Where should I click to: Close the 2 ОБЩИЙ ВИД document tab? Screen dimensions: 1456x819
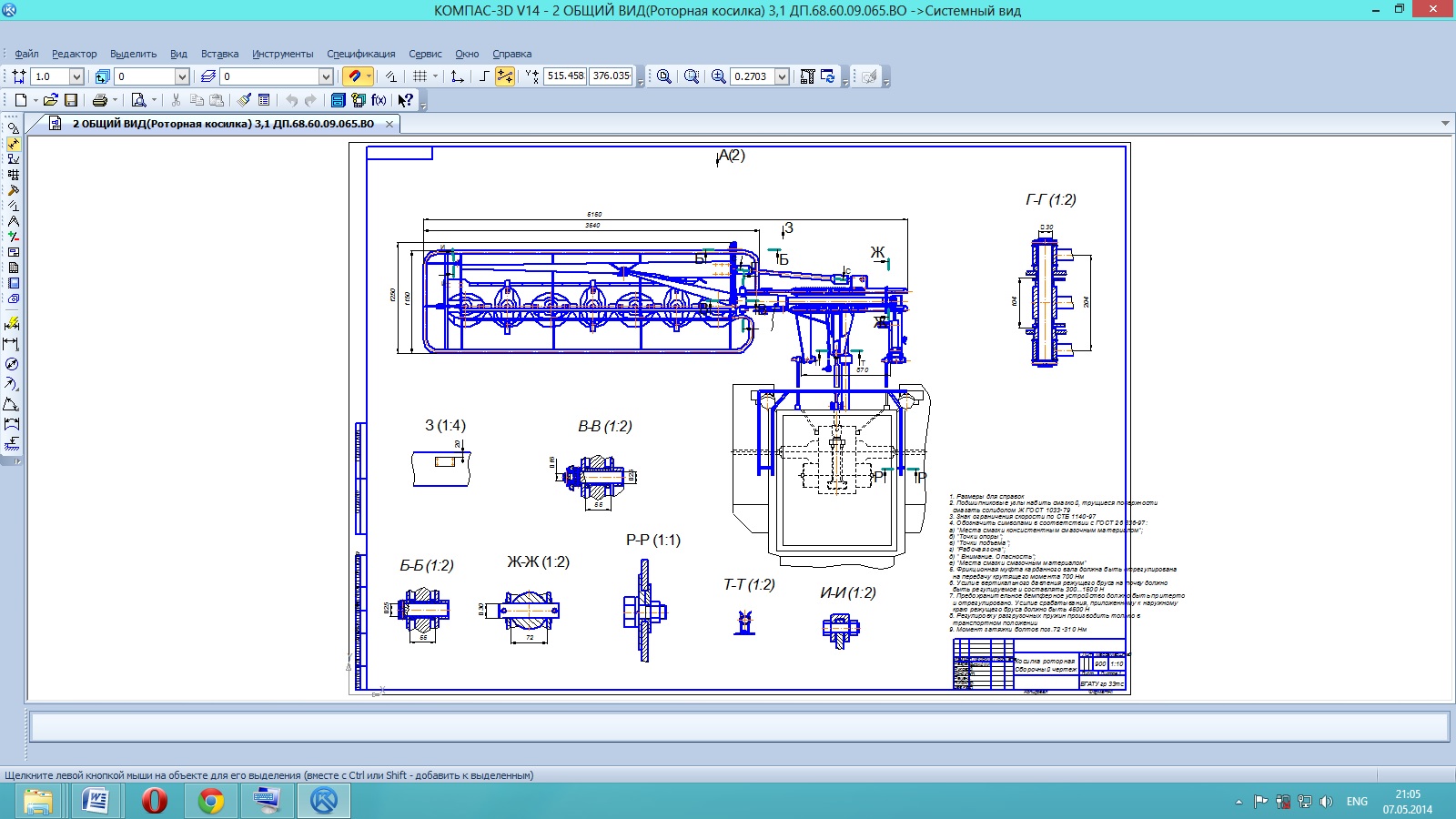(x=389, y=124)
